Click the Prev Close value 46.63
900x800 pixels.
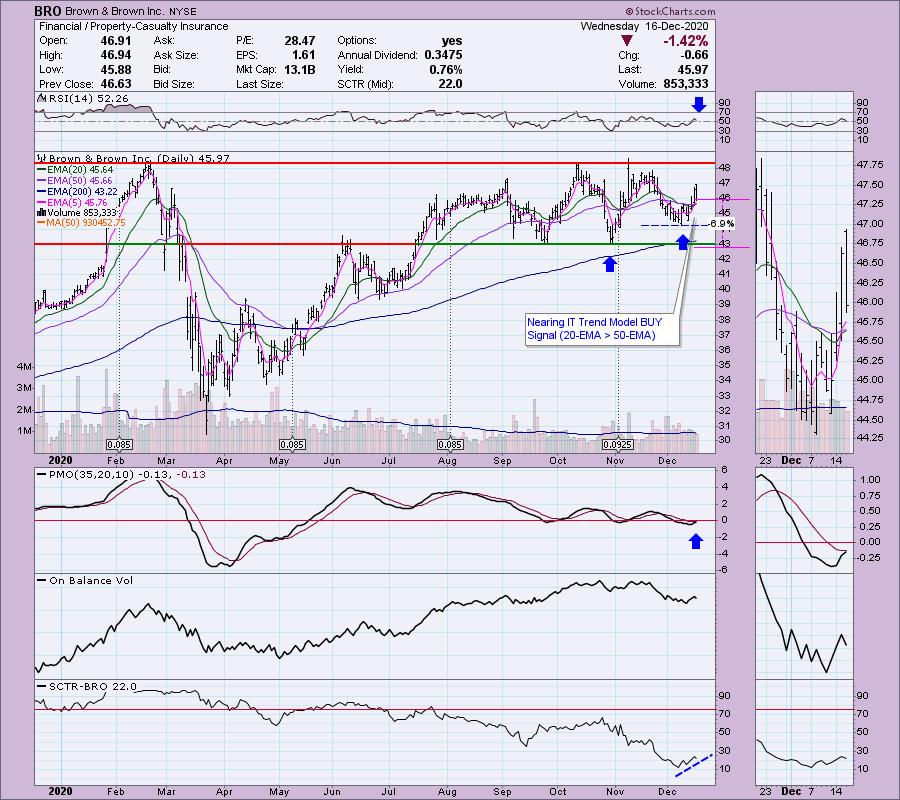click(x=117, y=84)
